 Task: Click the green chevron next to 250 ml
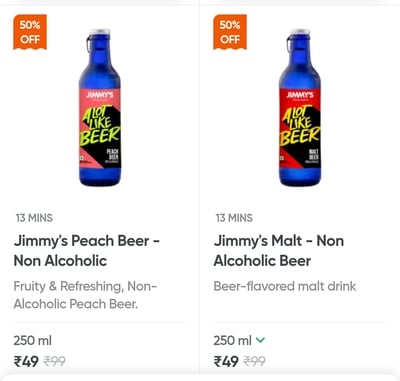260,340
